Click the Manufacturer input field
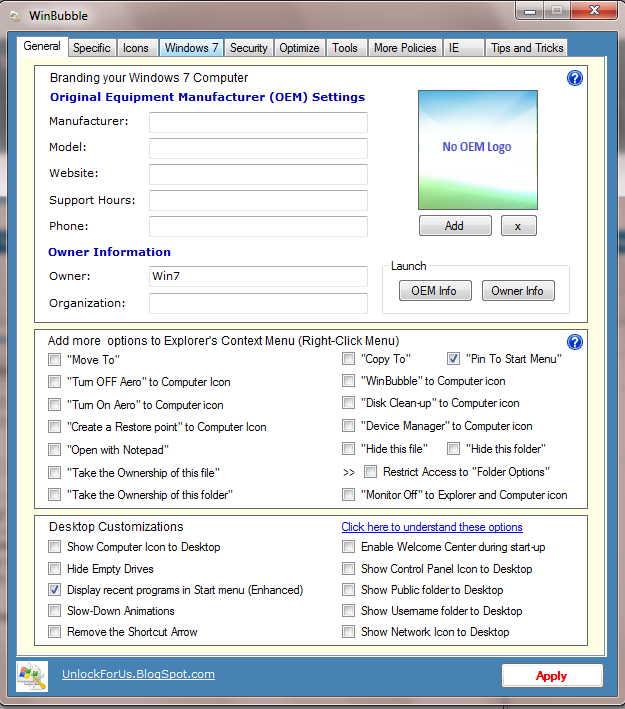 pyautogui.click(x=258, y=122)
